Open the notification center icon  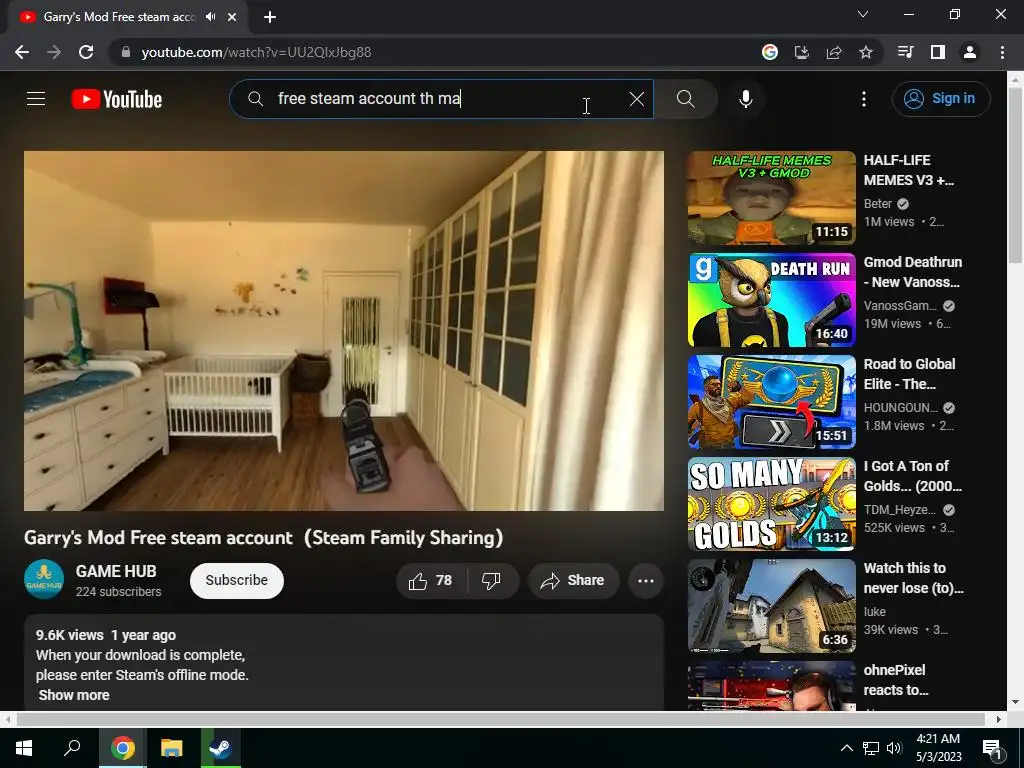[x=992, y=748]
